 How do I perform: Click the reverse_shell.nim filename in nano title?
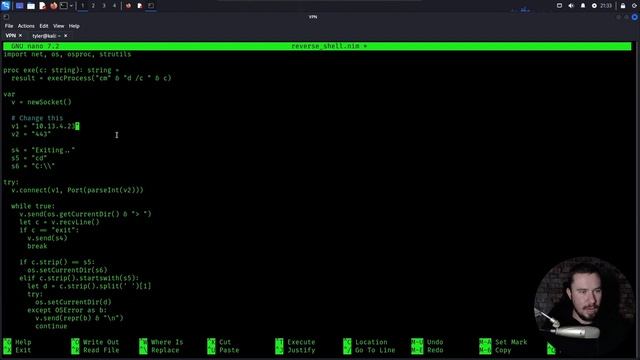(325, 46)
